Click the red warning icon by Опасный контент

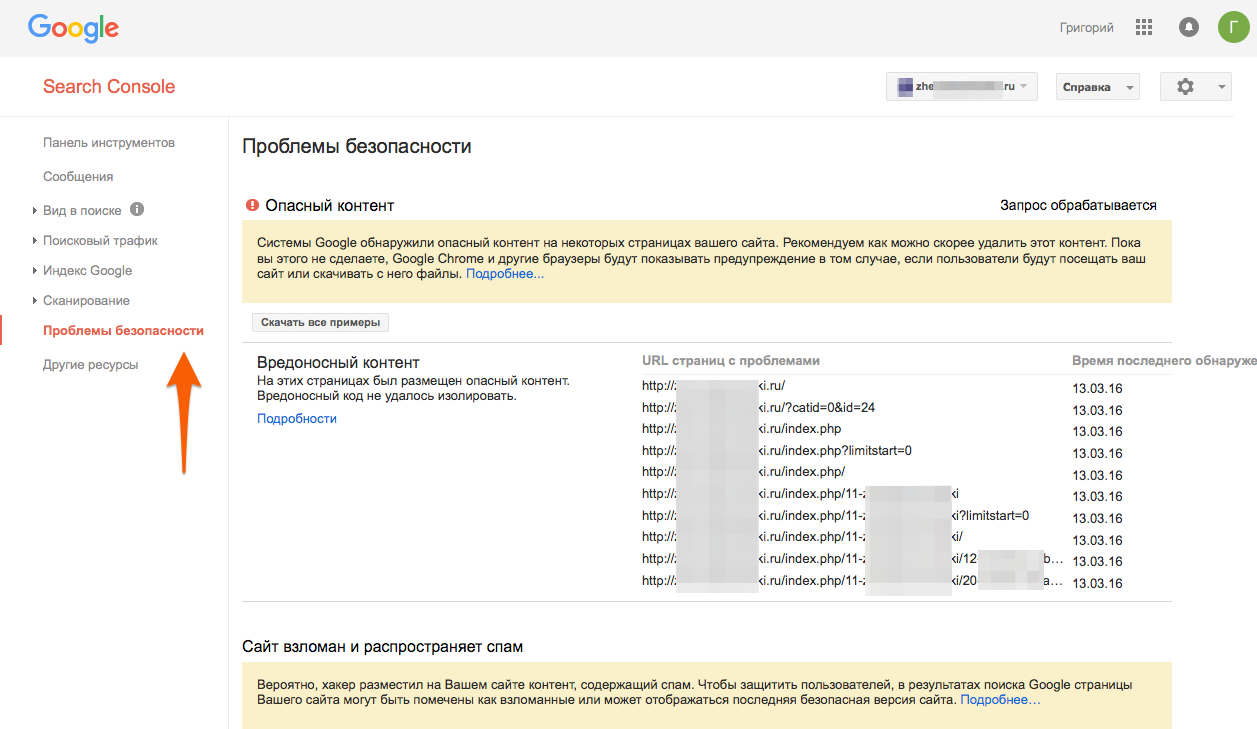pyautogui.click(x=252, y=205)
